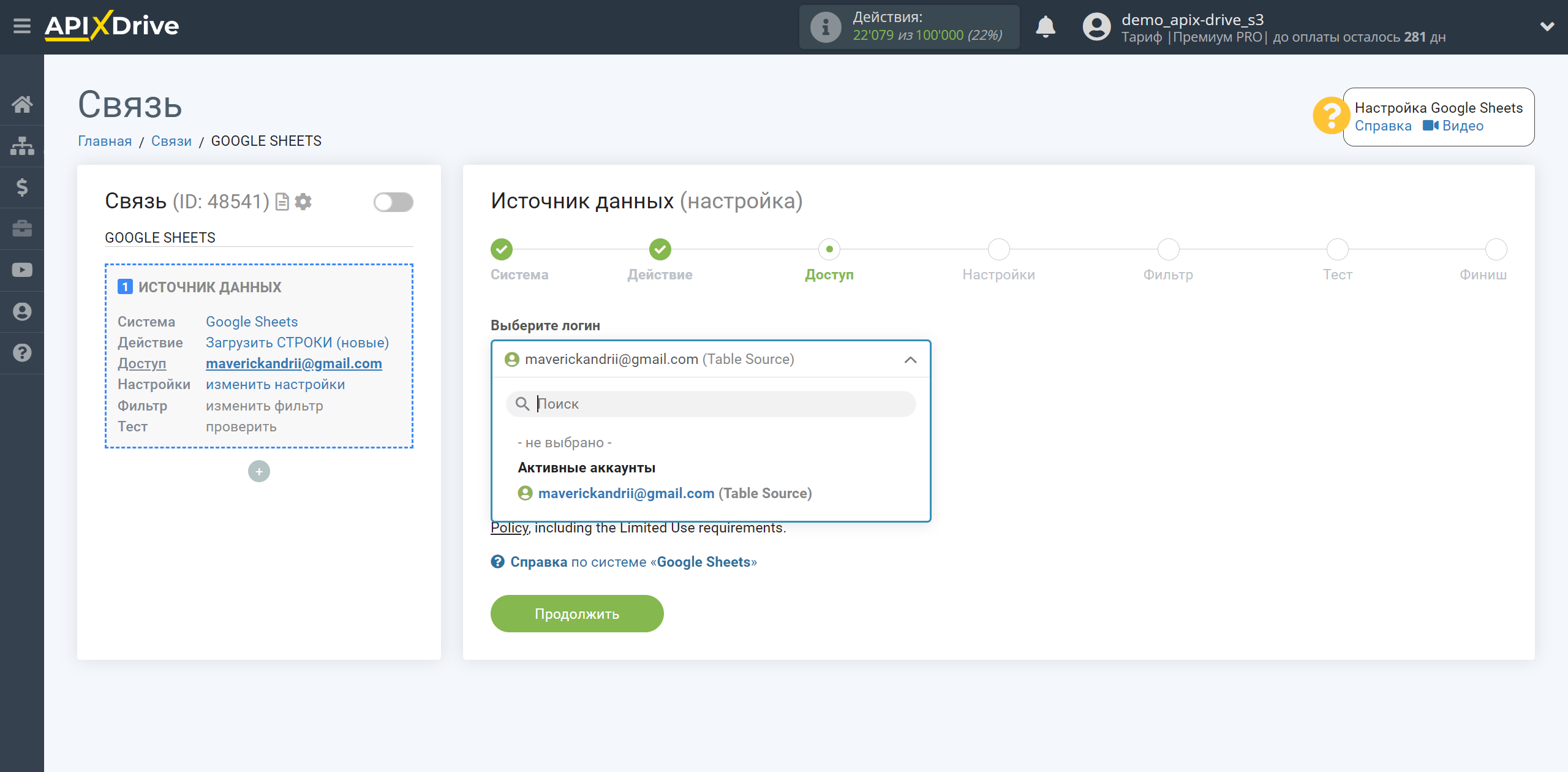Click the Поиск search field
This screenshot has width=1568, height=772.
click(711, 404)
